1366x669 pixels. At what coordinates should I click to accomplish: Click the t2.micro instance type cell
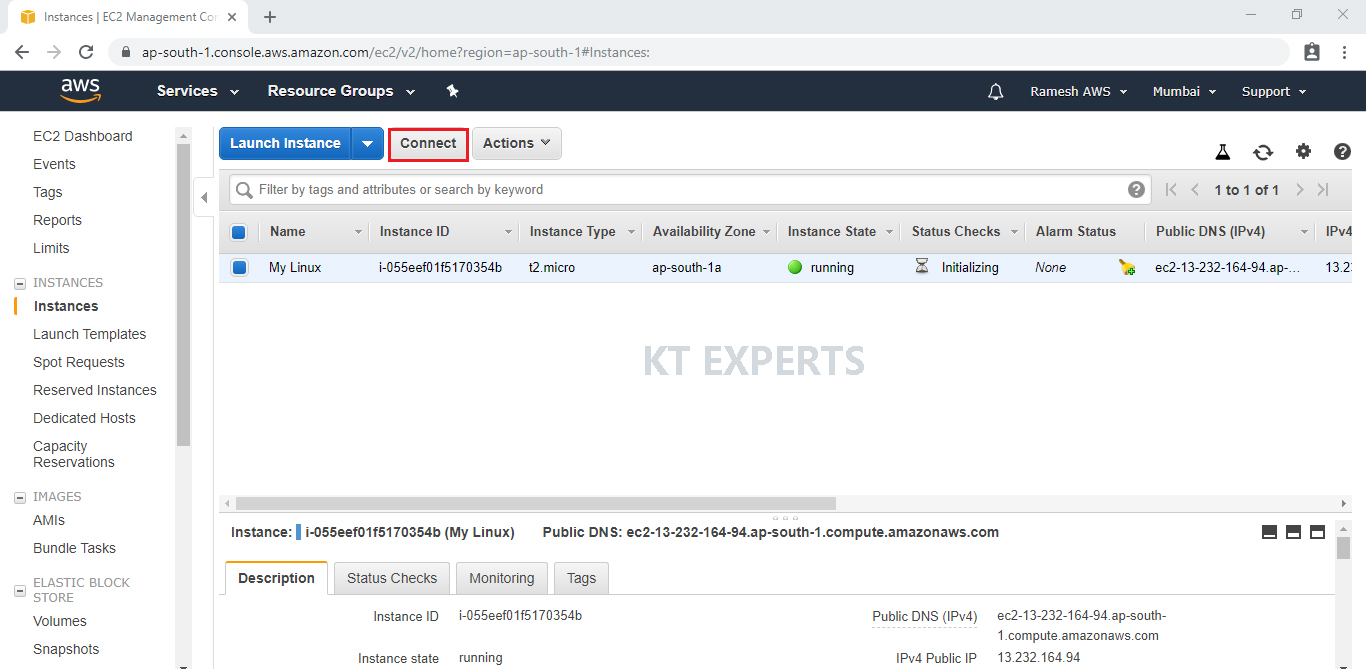(552, 267)
